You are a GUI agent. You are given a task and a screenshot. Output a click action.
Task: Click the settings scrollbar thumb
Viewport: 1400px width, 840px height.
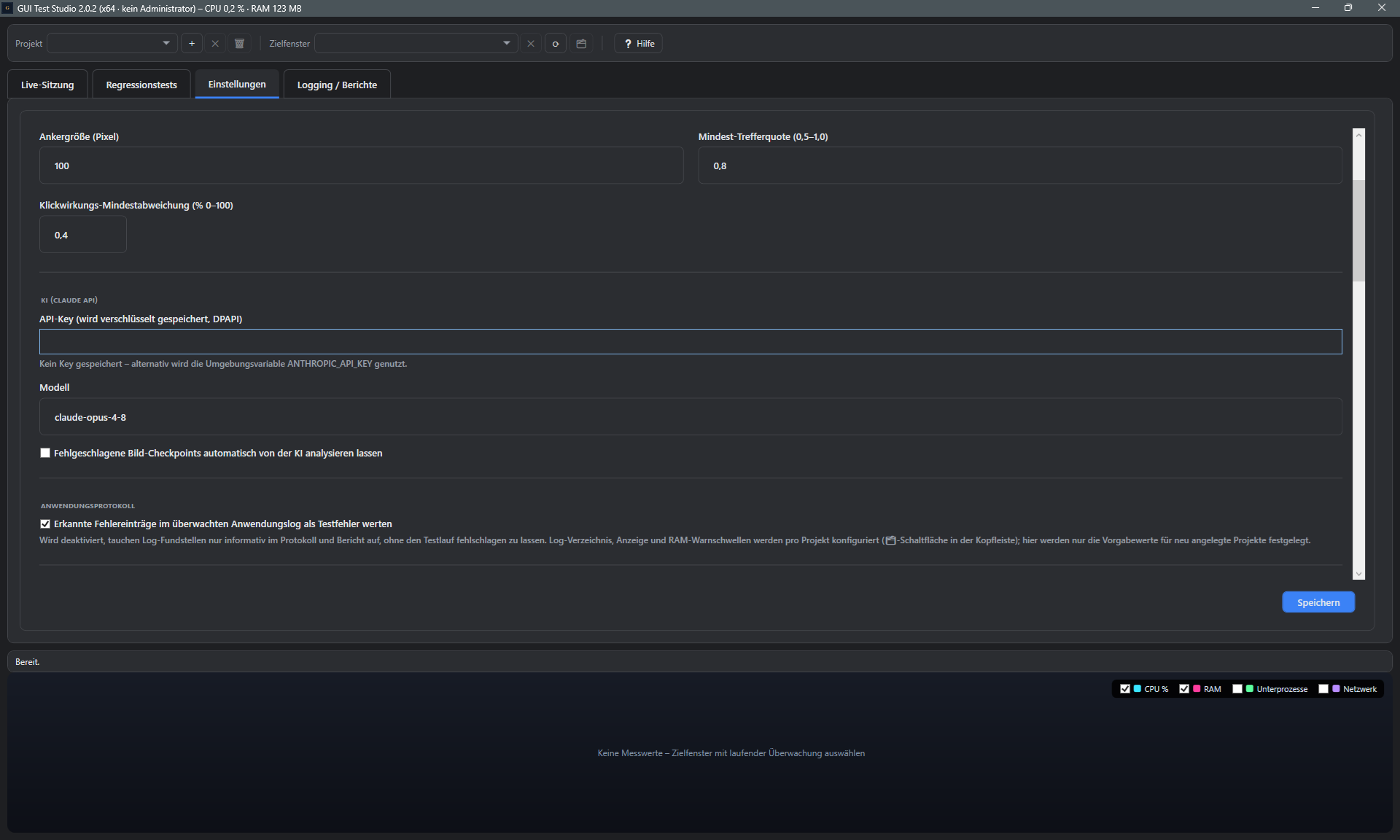click(1358, 230)
